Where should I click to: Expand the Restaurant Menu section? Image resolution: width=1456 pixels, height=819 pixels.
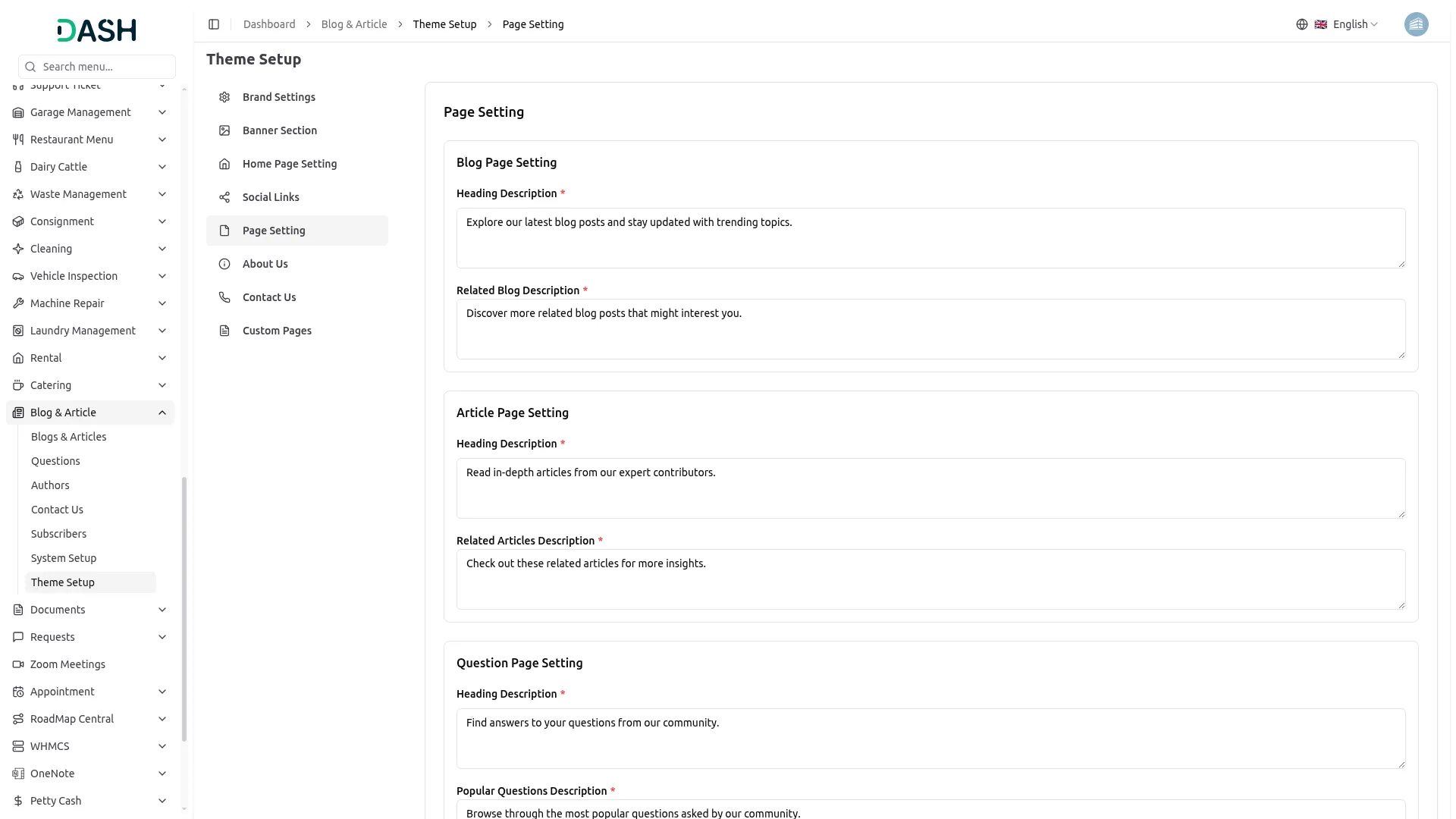(162, 140)
